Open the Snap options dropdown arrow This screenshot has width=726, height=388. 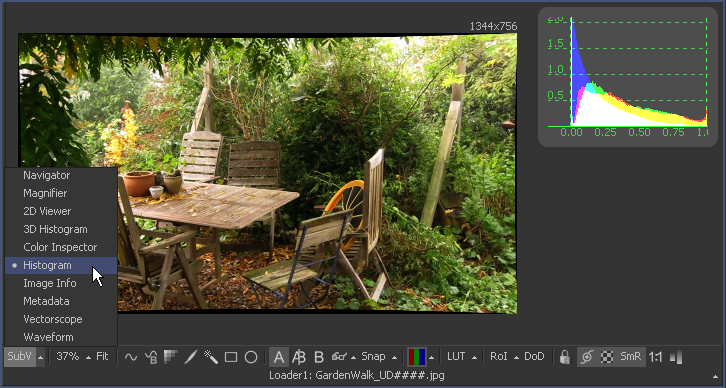(394, 357)
